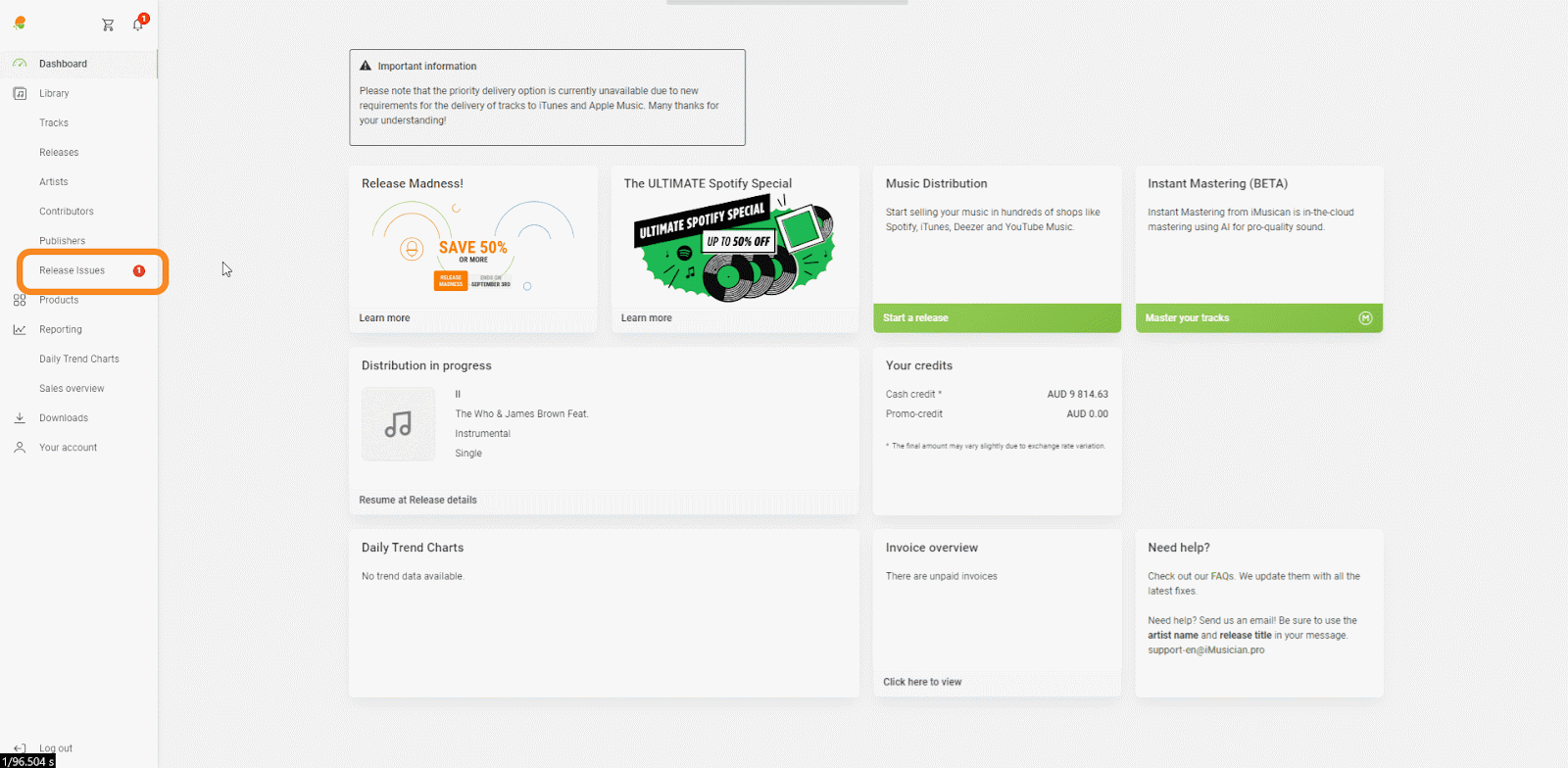Open the Publishers section

(62, 240)
